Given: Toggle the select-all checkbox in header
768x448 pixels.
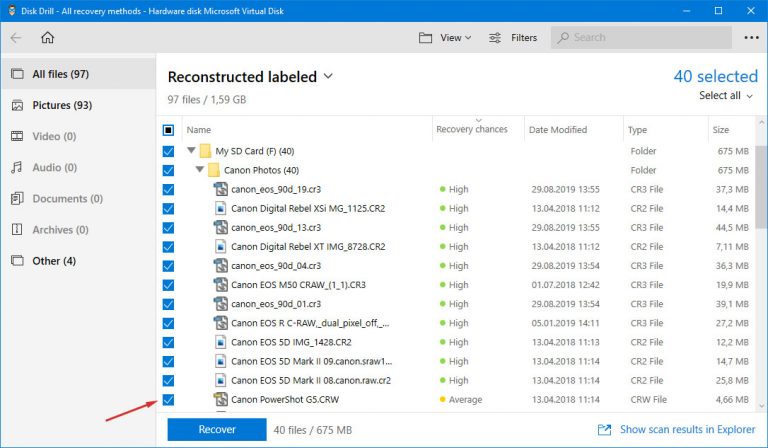Looking at the screenshot, I should [x=168, y=130].
